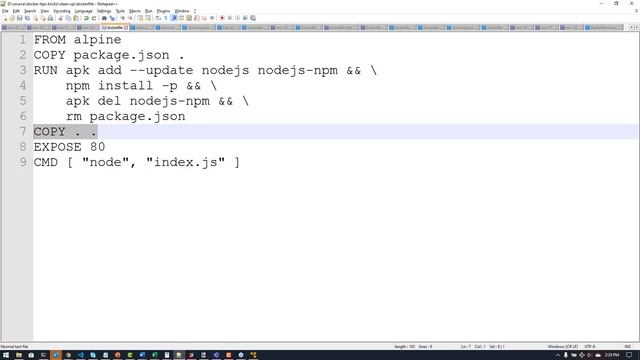Click the small X below window controls
The image size is (640, 360).
(636, 11)
